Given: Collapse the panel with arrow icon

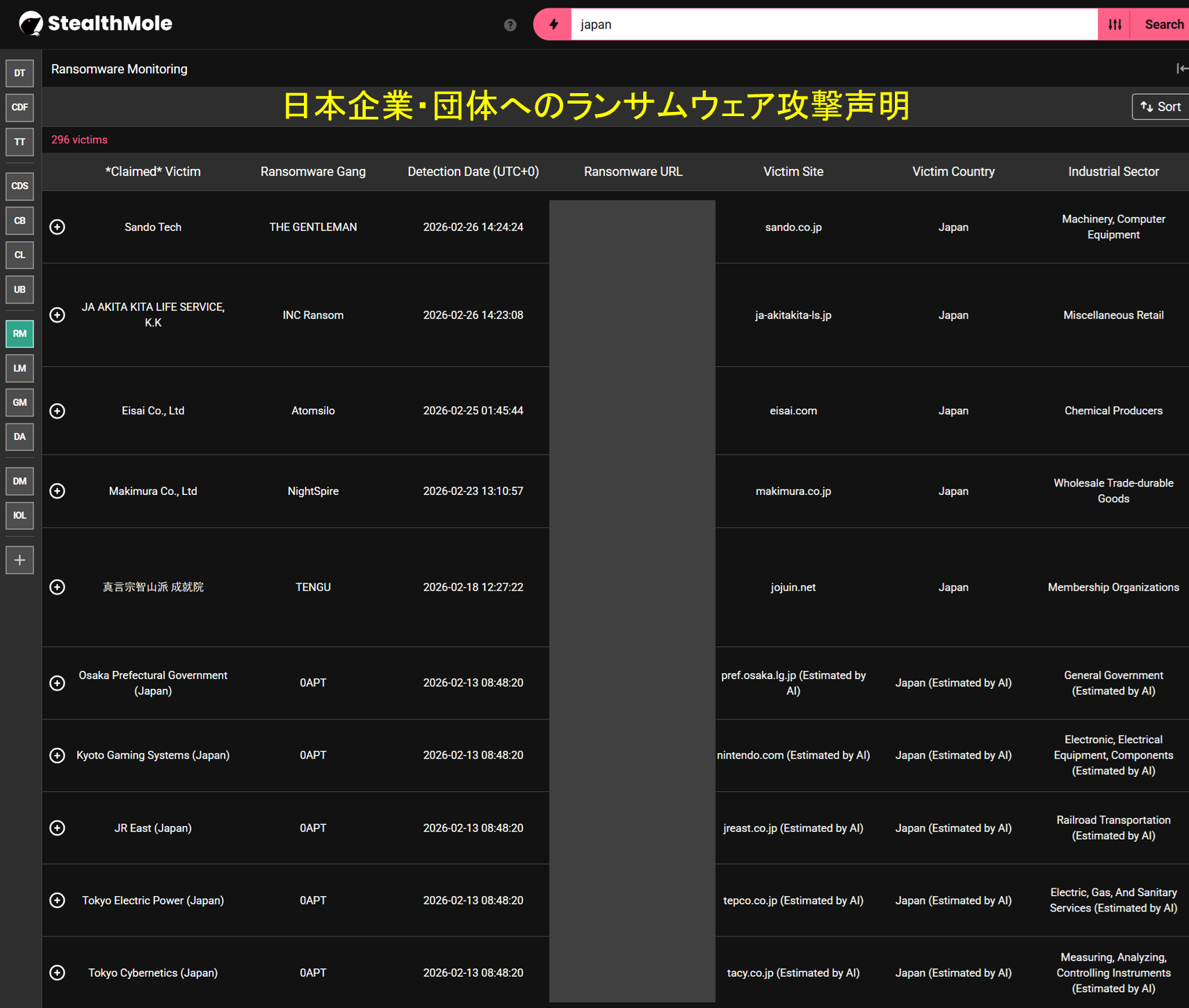Looking at the screenshot, I should tap(1181, 68).
